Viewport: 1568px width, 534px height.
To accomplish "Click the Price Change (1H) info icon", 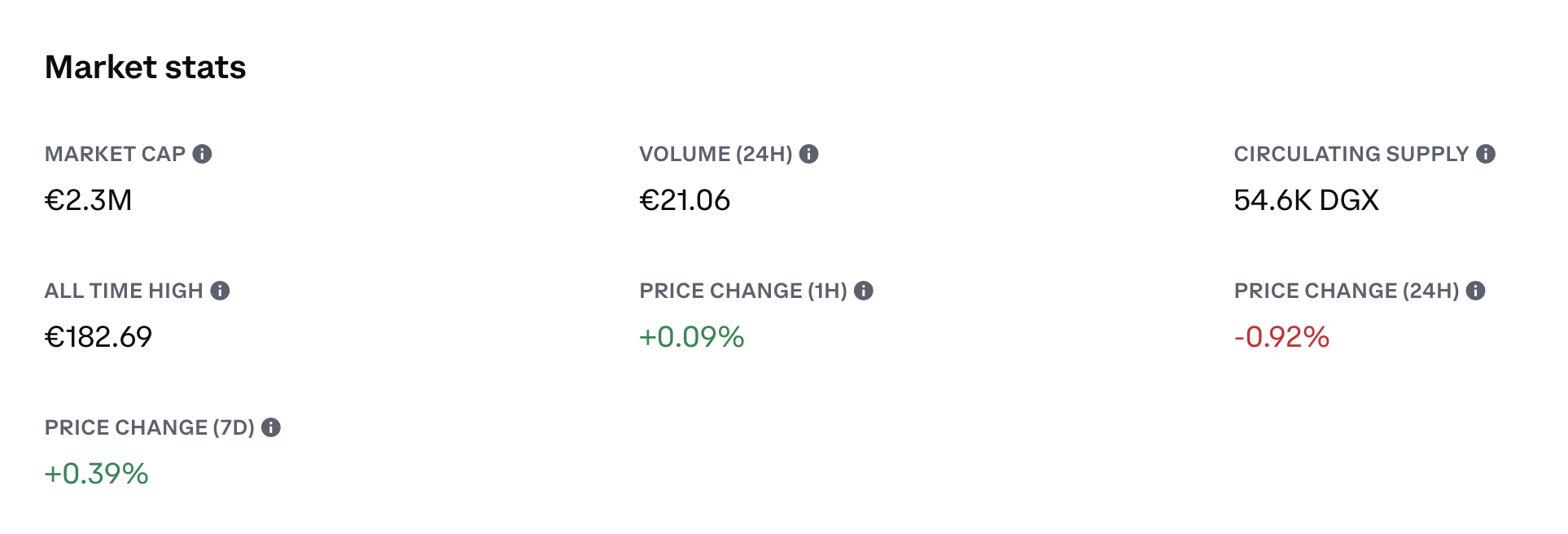I will (864, 291).
